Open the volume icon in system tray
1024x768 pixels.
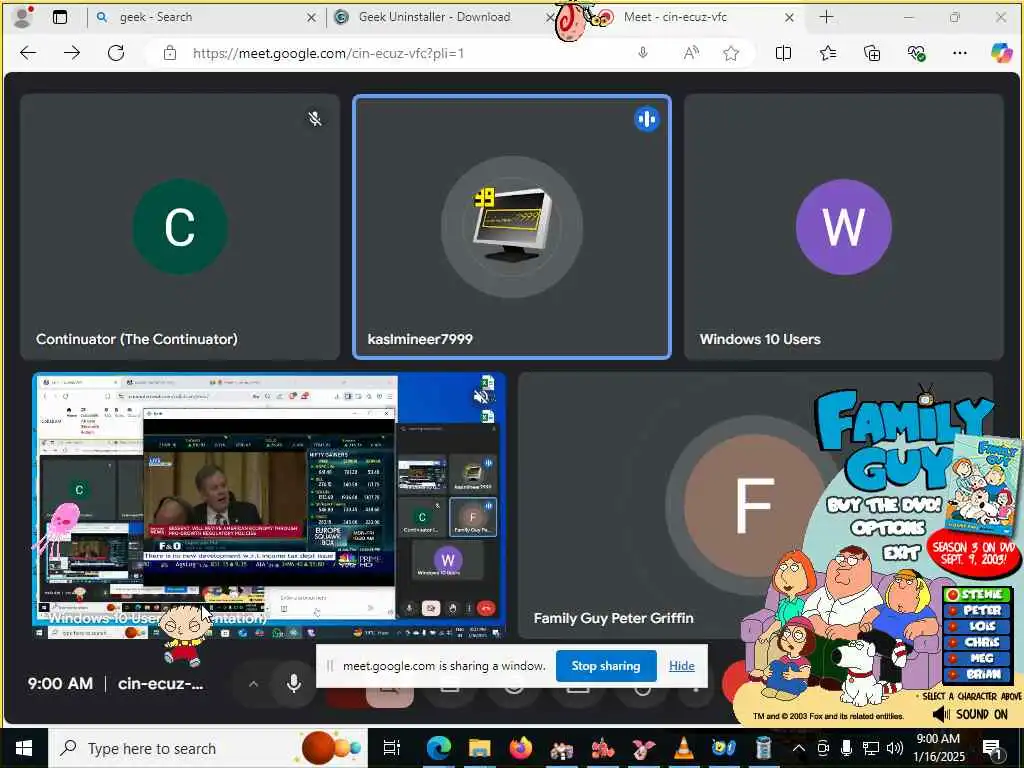pyautogui.click(x=895, y=748)
